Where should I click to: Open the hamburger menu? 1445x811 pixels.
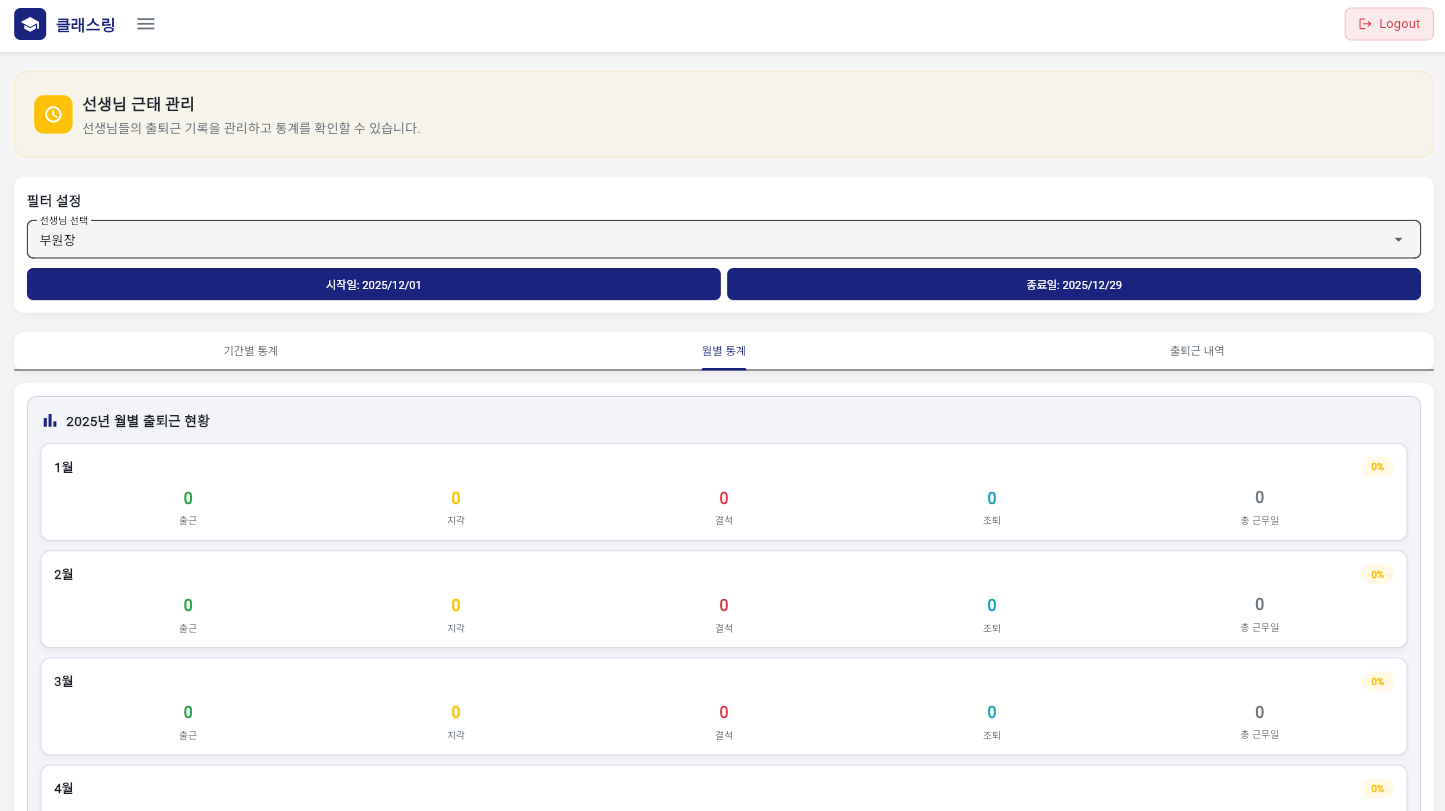(x=146, y=24)
